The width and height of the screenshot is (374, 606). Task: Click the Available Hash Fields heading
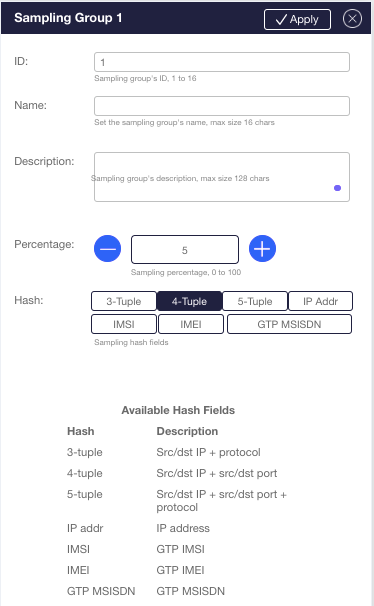pyautogui.click(x=178, y=410)
